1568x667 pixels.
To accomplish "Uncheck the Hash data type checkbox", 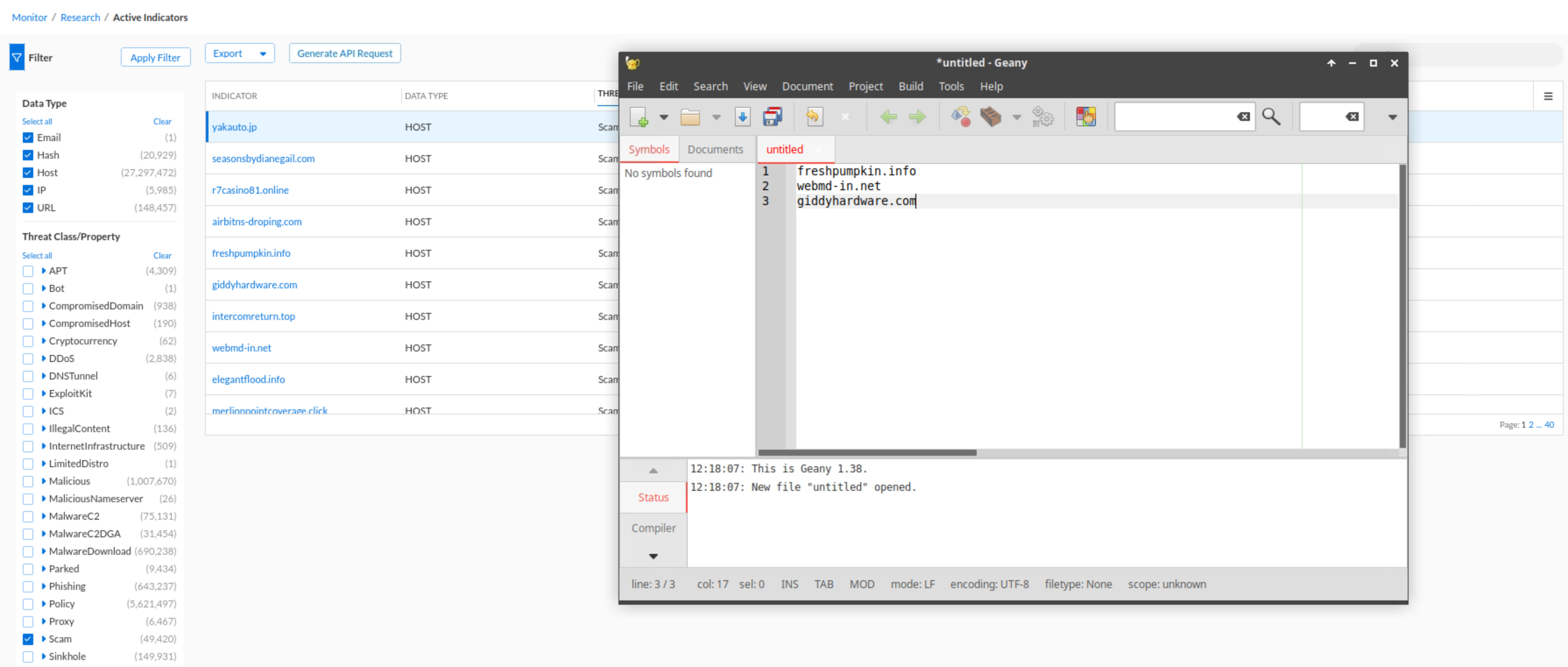I will (28, 155).
